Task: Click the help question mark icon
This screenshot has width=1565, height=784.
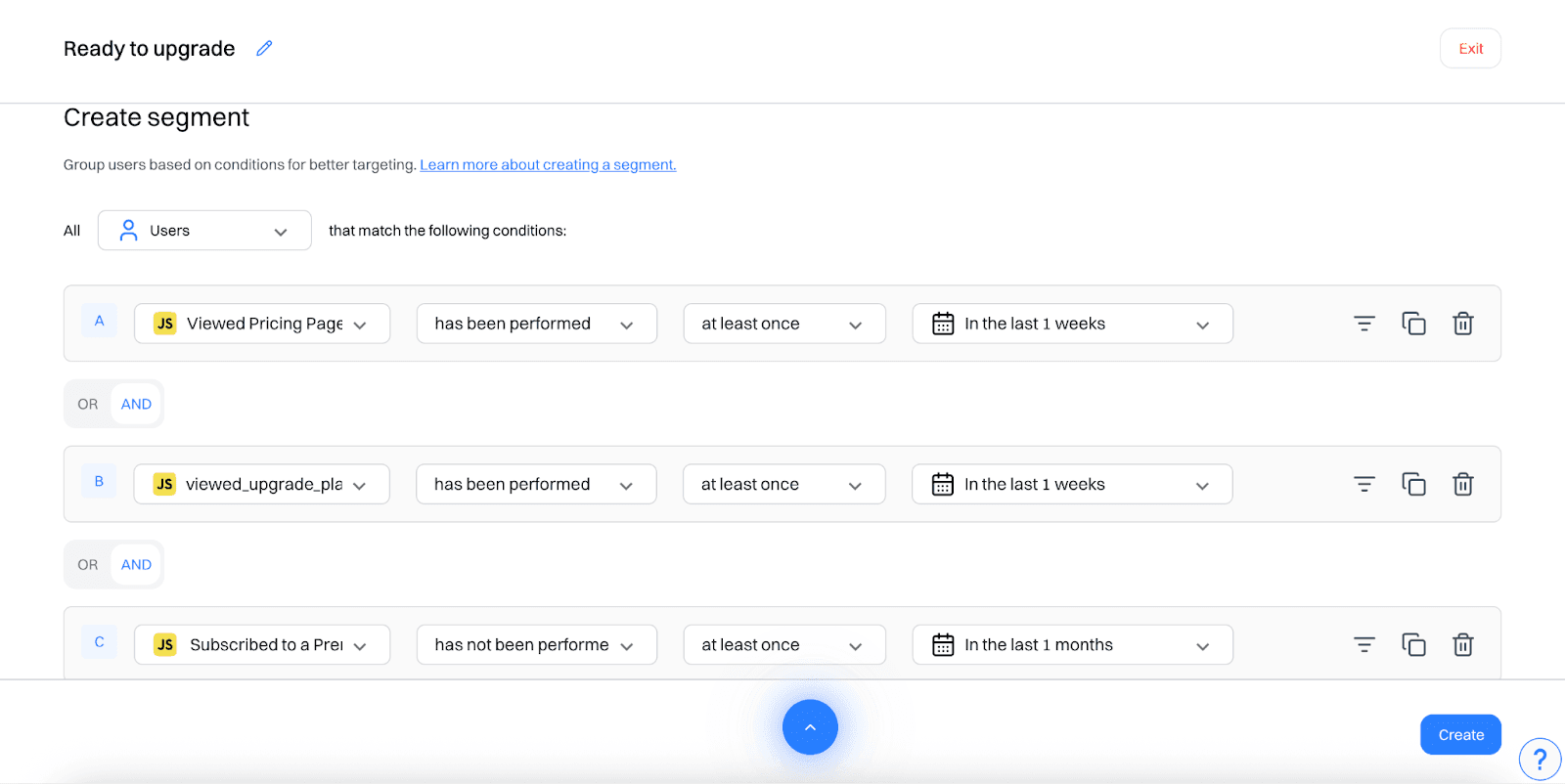Action: click(x=1540, y=759)
